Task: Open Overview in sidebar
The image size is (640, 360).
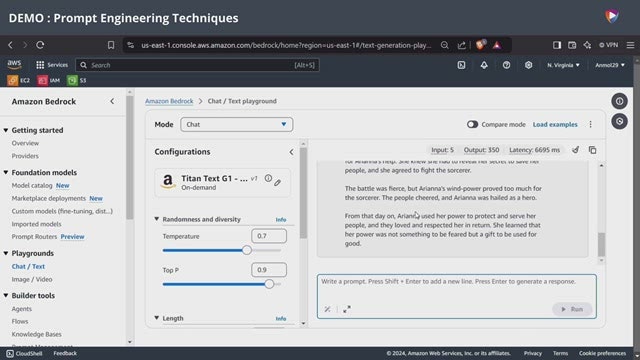Action: 25,143
